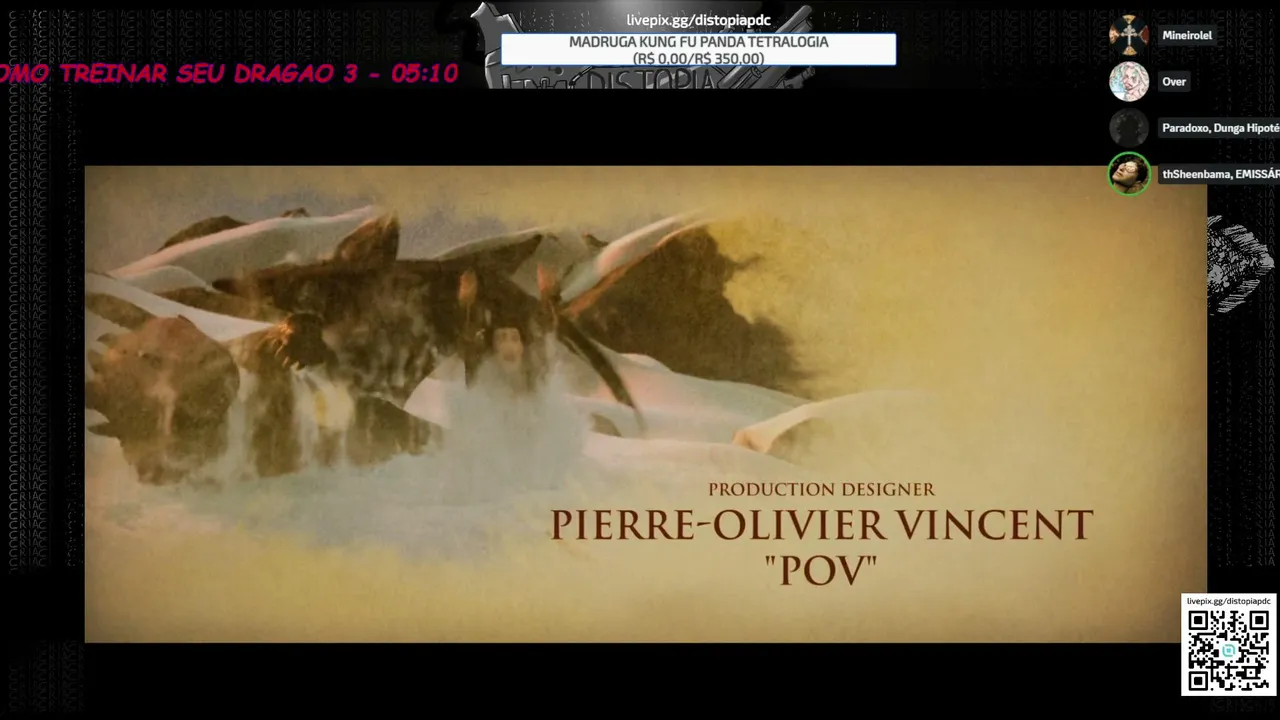Click the "TREINAR SEU DRAGAO 3 - 05:10" ticker
The height and width of the screenshot is (720, 1280).
point(229,73)
